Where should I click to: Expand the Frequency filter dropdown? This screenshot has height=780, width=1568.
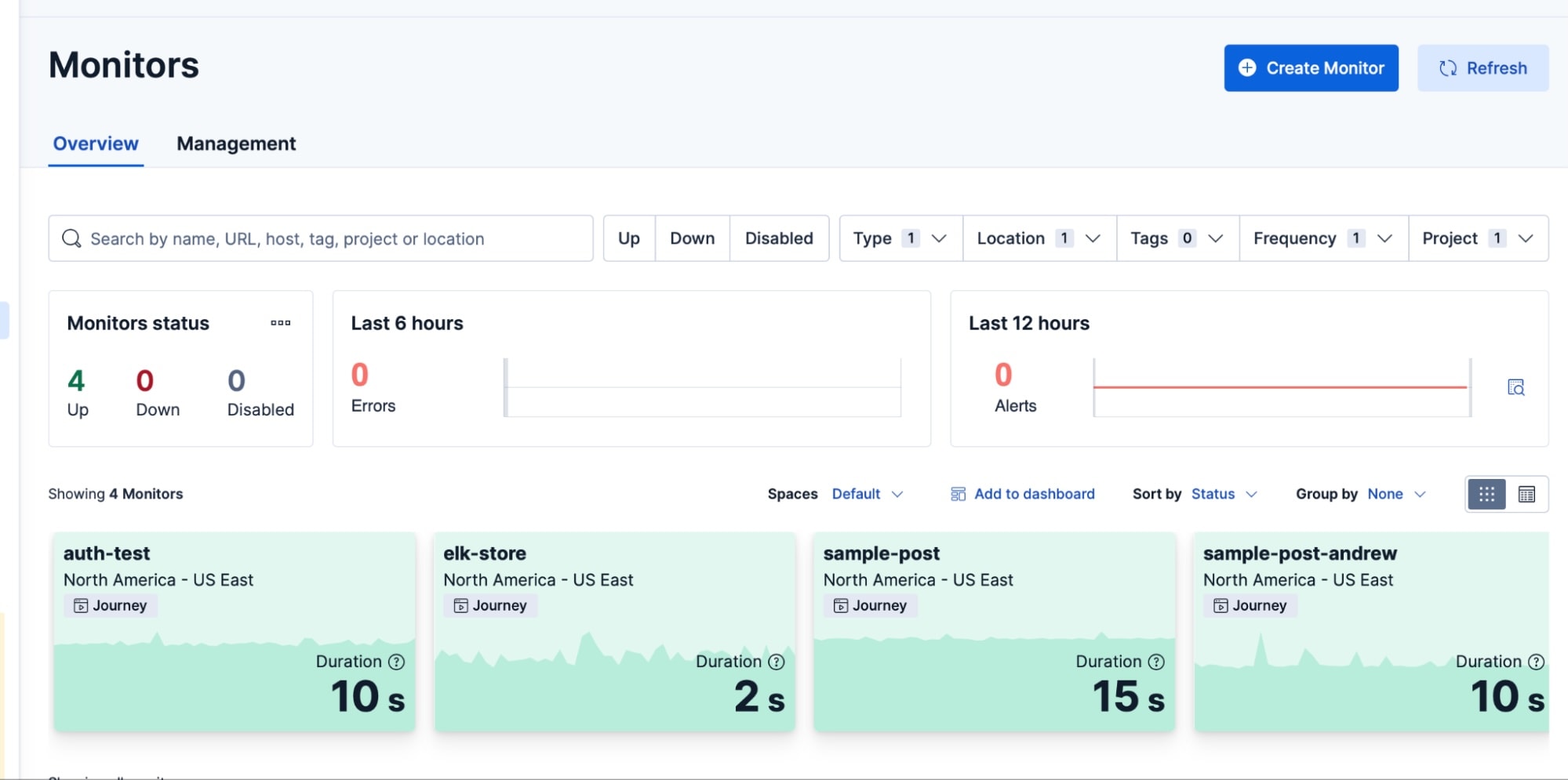click(x=1321, y=238)
